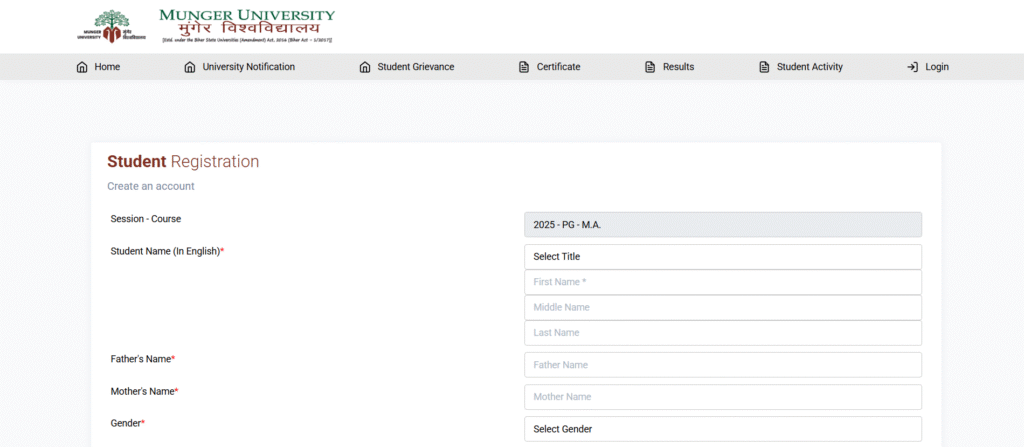Focus the Middle Name input field
Image resolution: width=1024 pixels, height=447 pixels.
tap(723, 307)
